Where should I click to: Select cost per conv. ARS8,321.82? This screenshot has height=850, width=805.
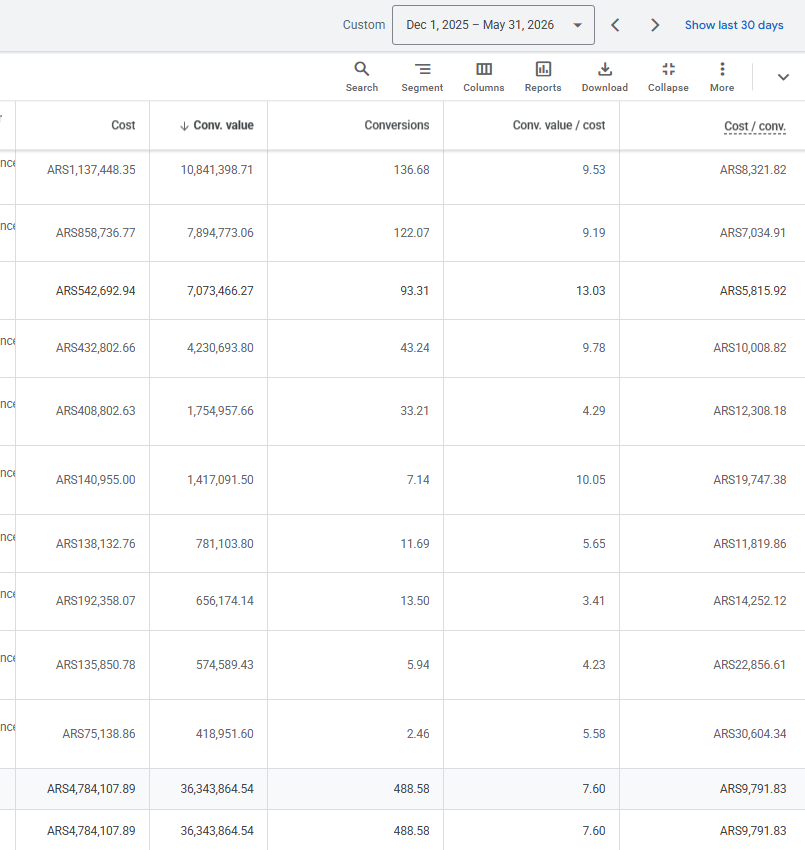tap(752, 170)
